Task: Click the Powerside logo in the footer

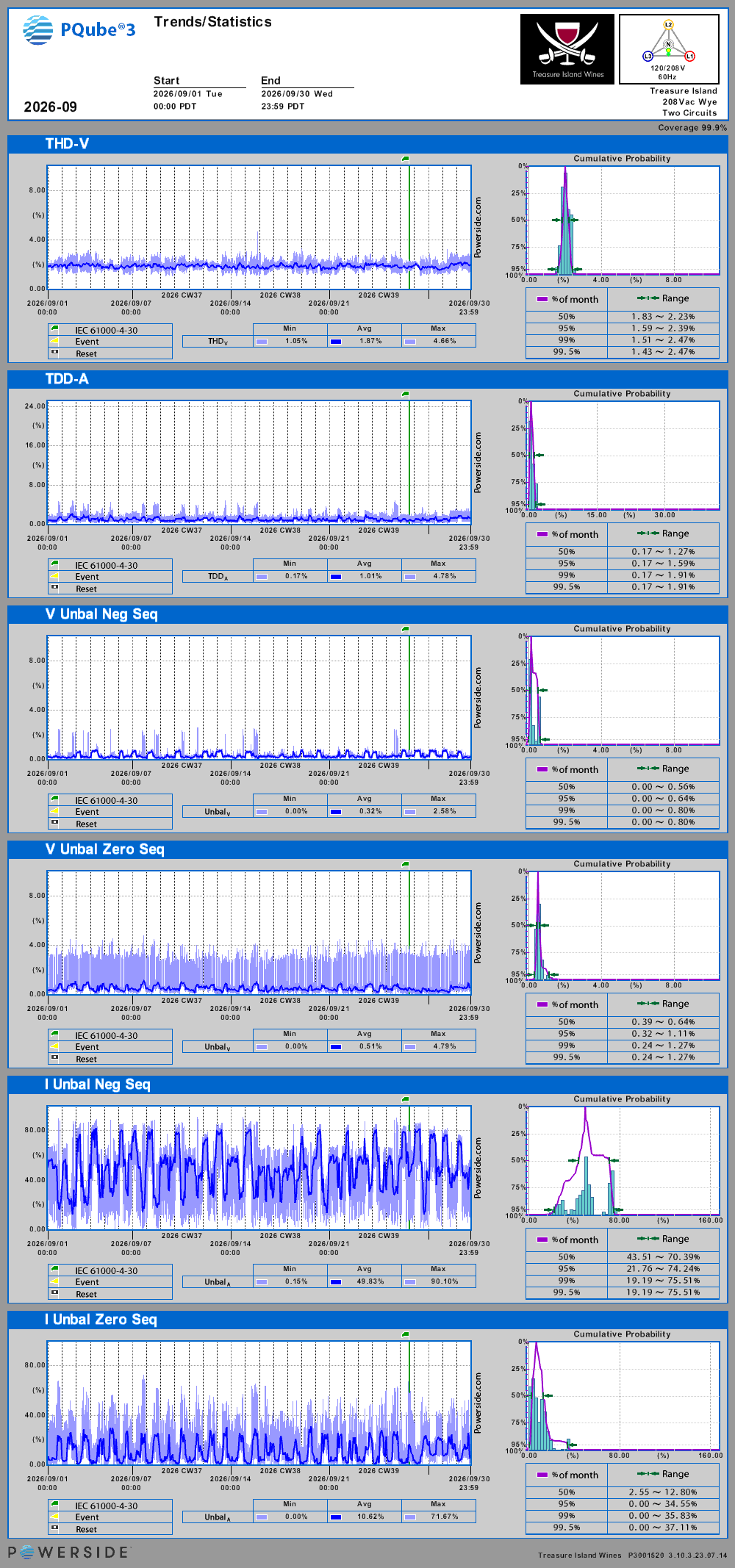Action: coord(68,1552)
